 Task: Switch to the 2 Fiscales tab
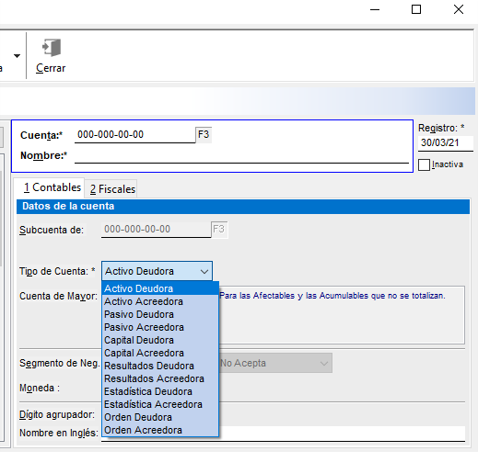pos(113,189)
